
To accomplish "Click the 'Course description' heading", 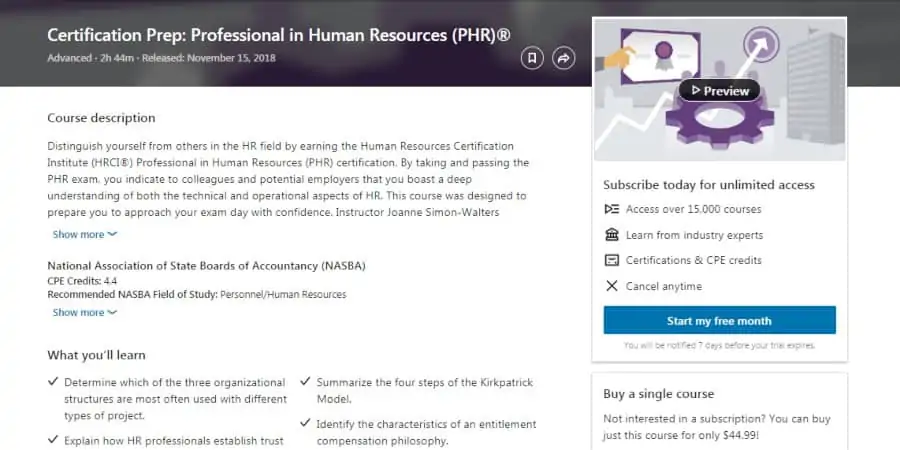I will click(x=101, y=118).
